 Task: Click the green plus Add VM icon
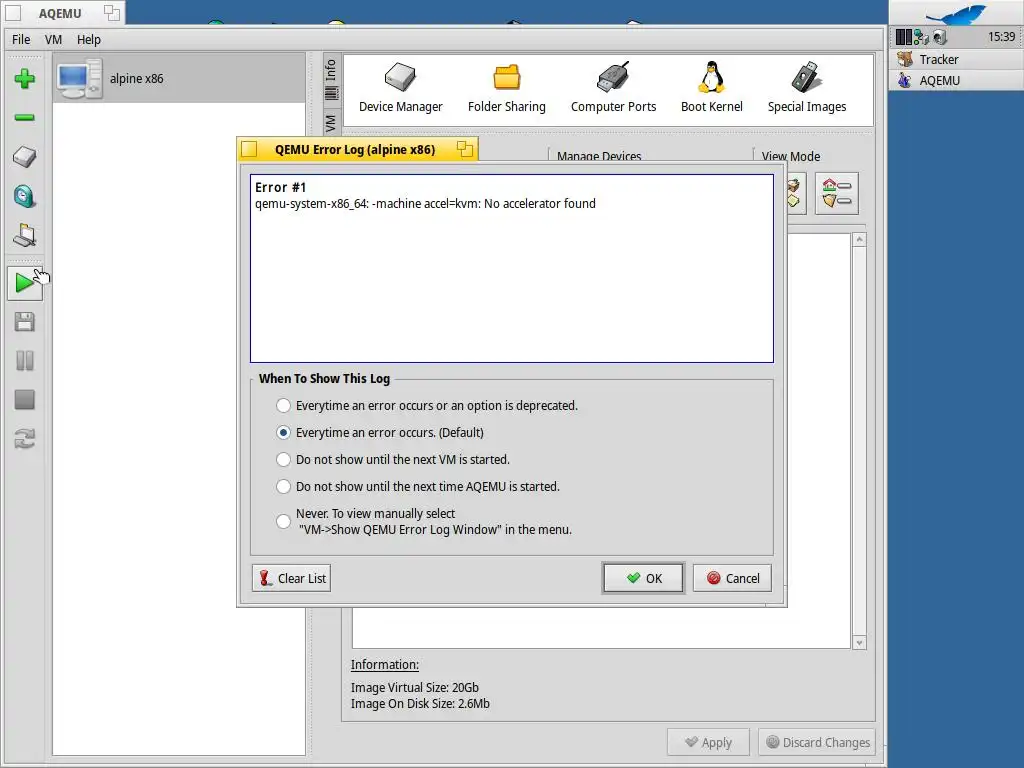click(25, 79)
